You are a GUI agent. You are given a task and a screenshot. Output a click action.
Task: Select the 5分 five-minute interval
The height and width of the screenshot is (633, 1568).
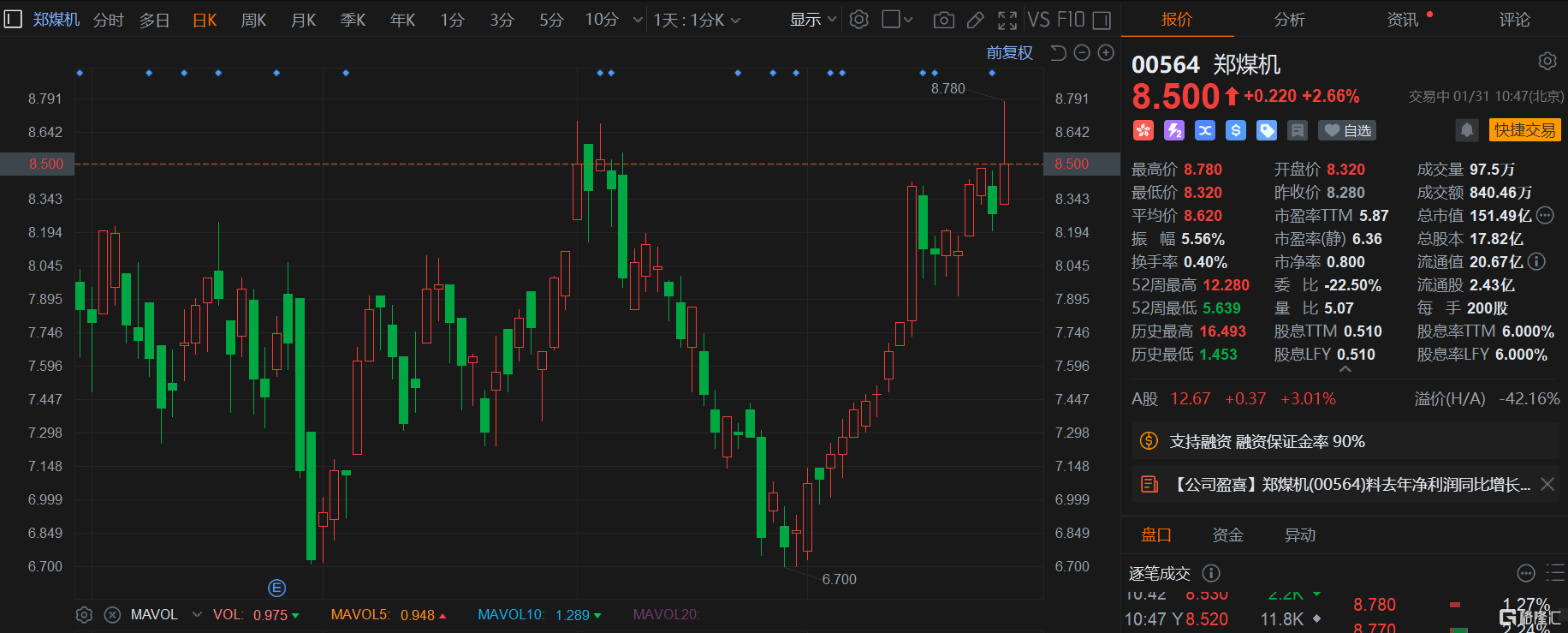[x=551, y=20]
